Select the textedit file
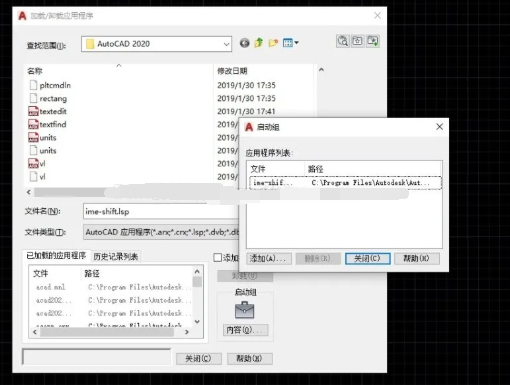Viewport: 510px width, 385px height. coord(48,111)
